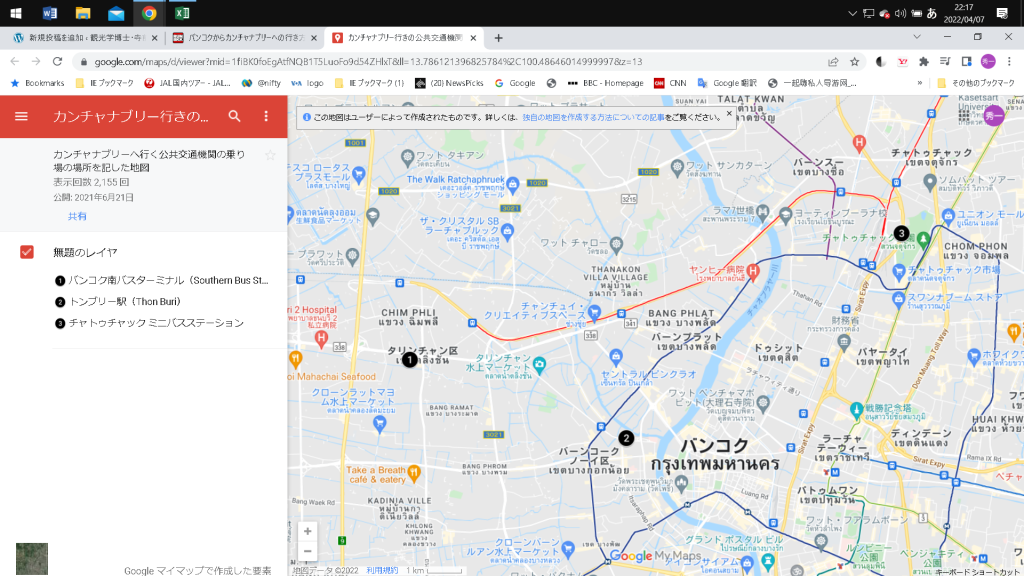The image size is (1024, 576).
Task: Open the CNN bookmark
Action: [670, 83]
